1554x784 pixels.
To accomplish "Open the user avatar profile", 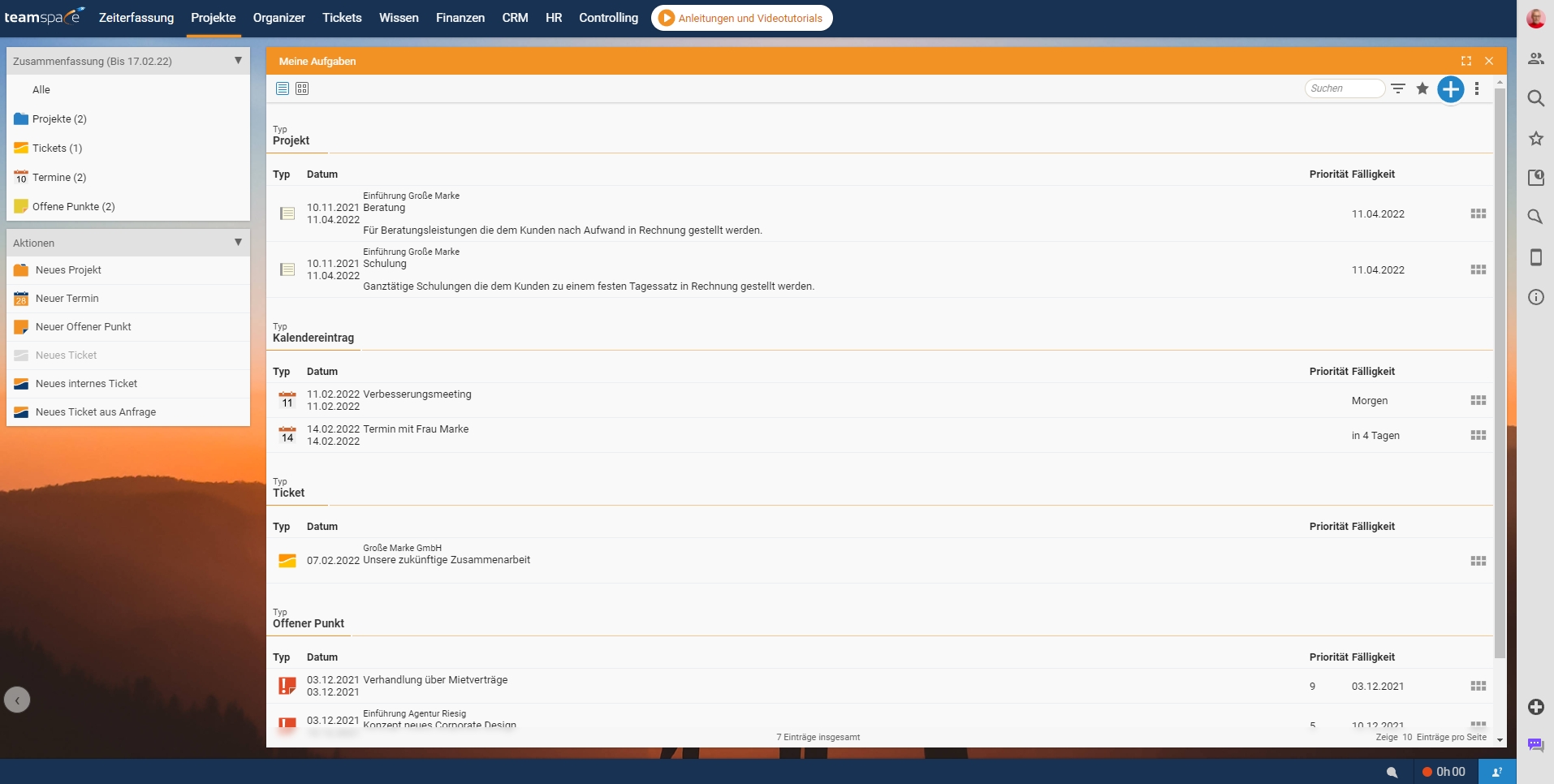I will pos(1535,18).
